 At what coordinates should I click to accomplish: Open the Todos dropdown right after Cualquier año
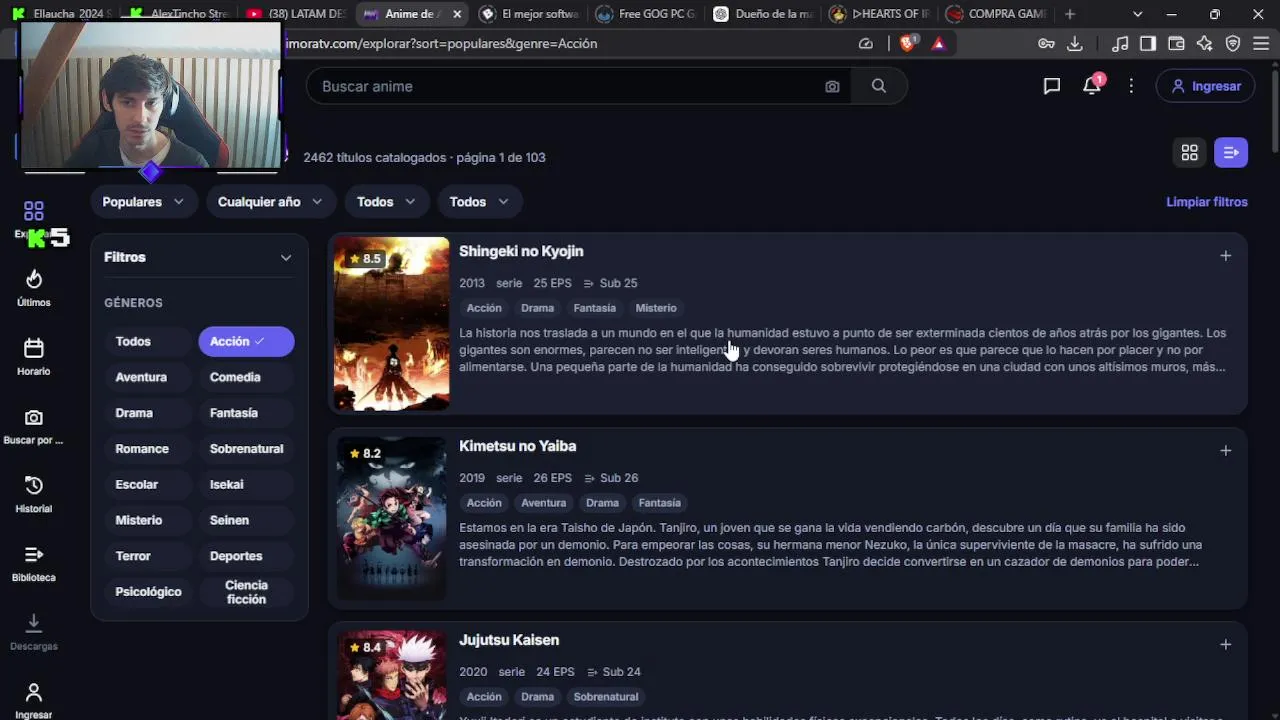[x=386, y=202]
